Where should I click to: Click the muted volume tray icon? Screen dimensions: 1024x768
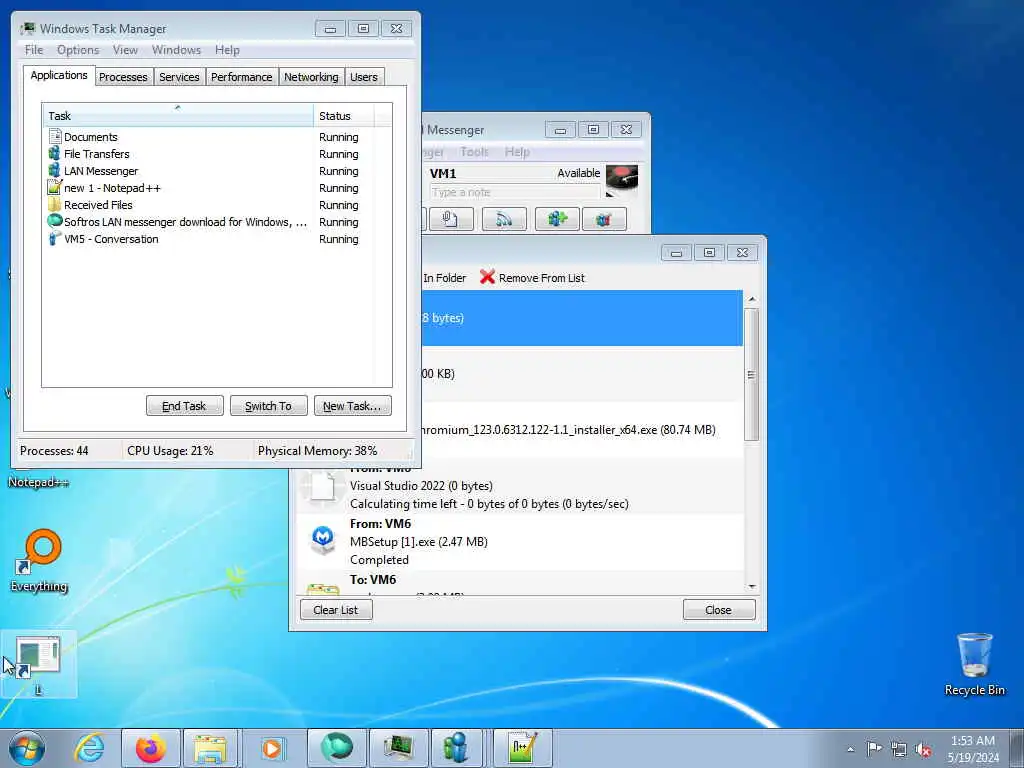coord(923,749)
